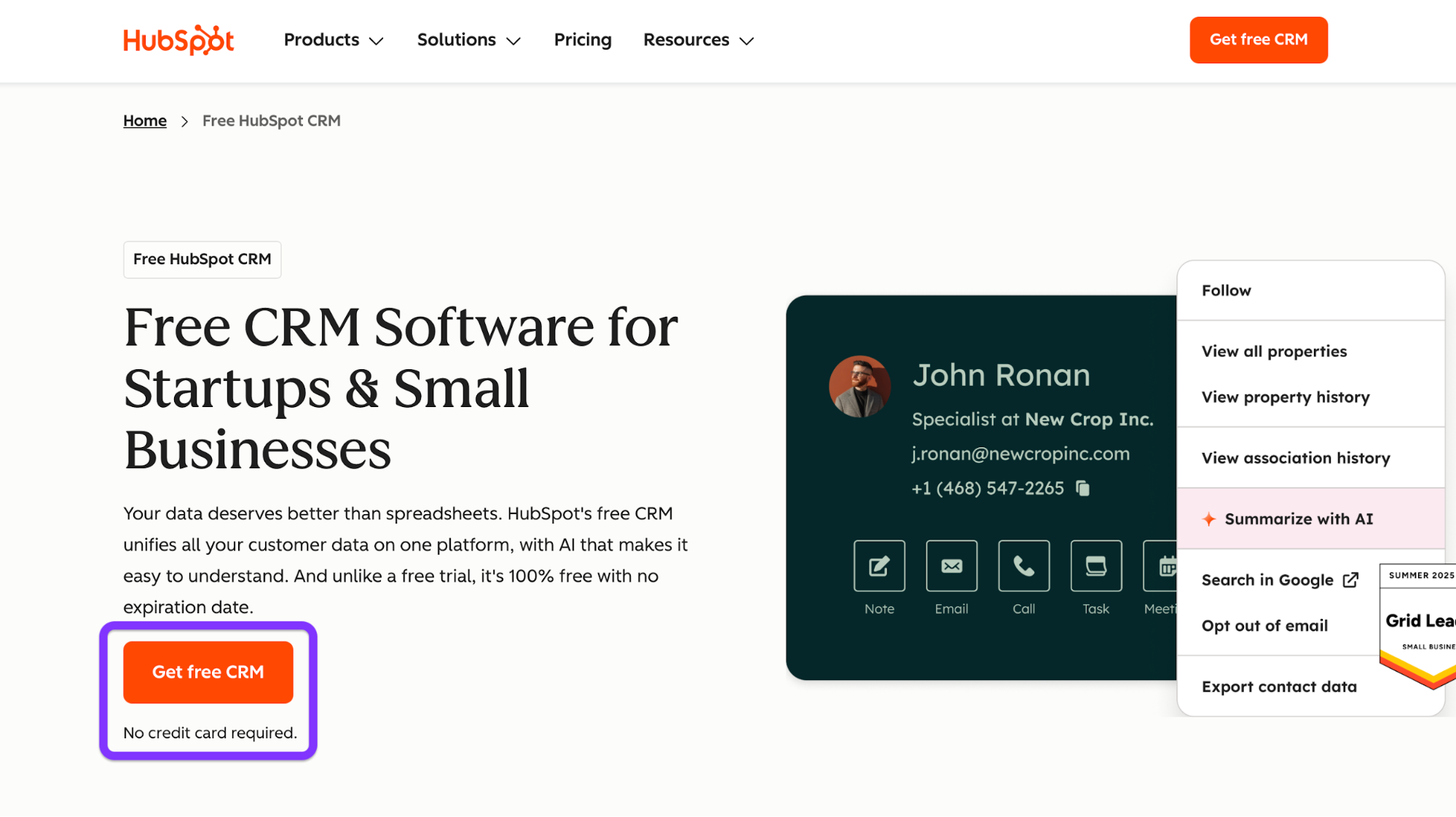Open the Pricing page from navigation

coord(583,40)
